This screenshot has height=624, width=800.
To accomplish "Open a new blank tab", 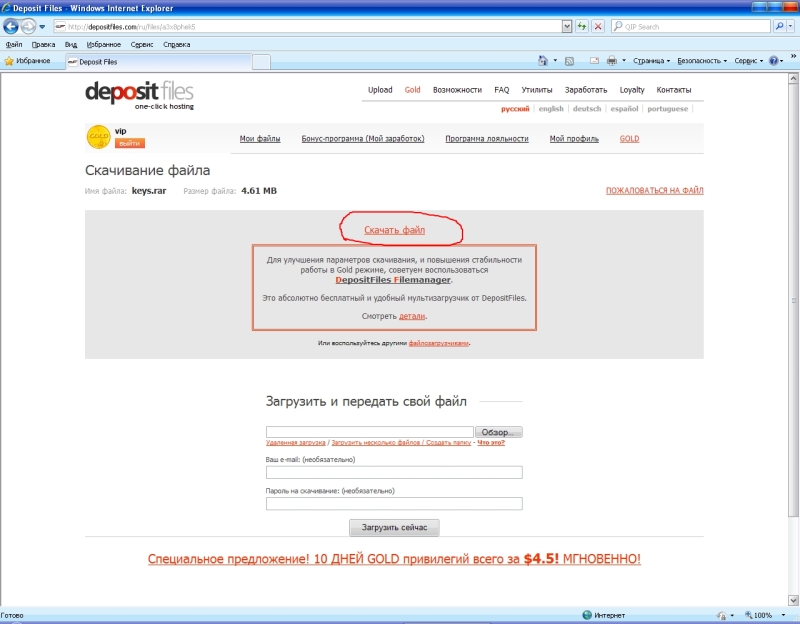I will point(261,62).
